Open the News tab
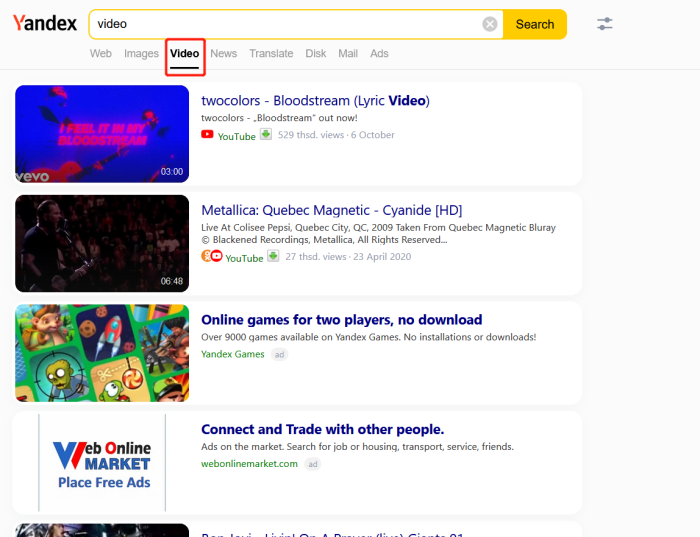Screen dimensions: 700x537 pyautogui.click(x=224, y=54)
